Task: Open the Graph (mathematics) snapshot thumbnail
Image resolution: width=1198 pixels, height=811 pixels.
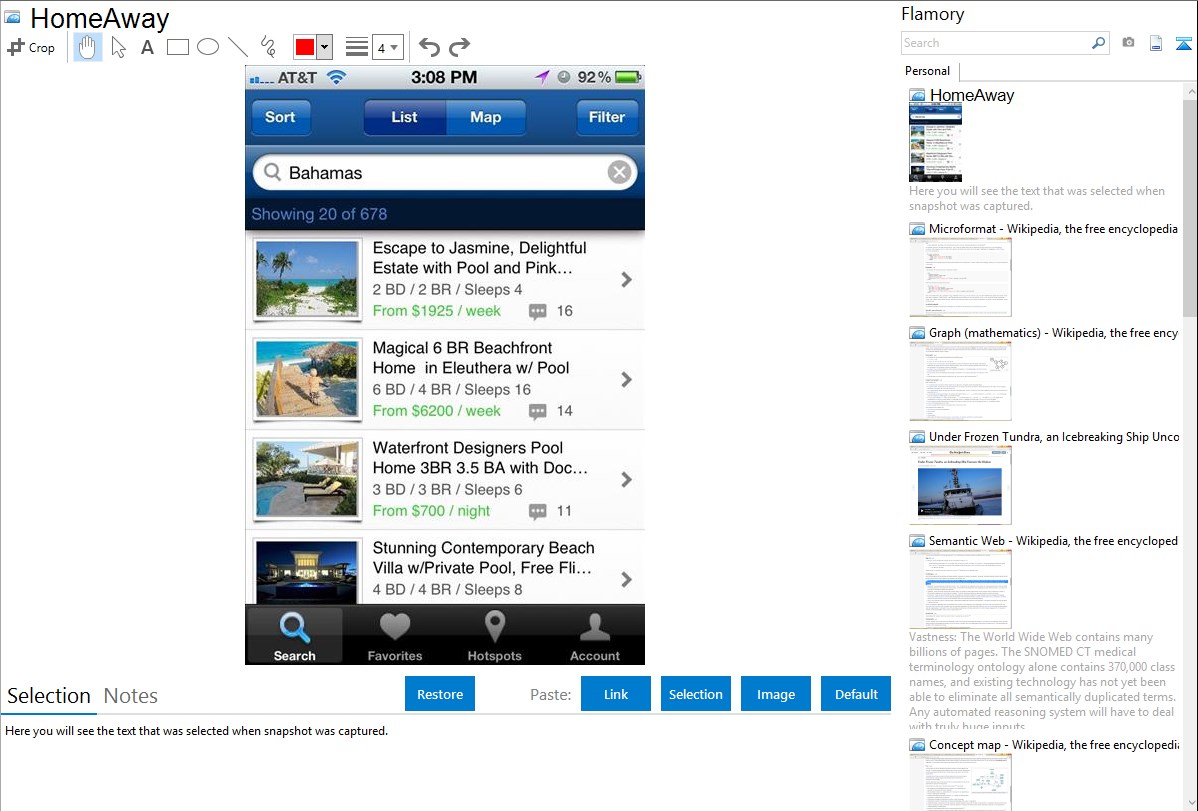Action: click(960, 381)
